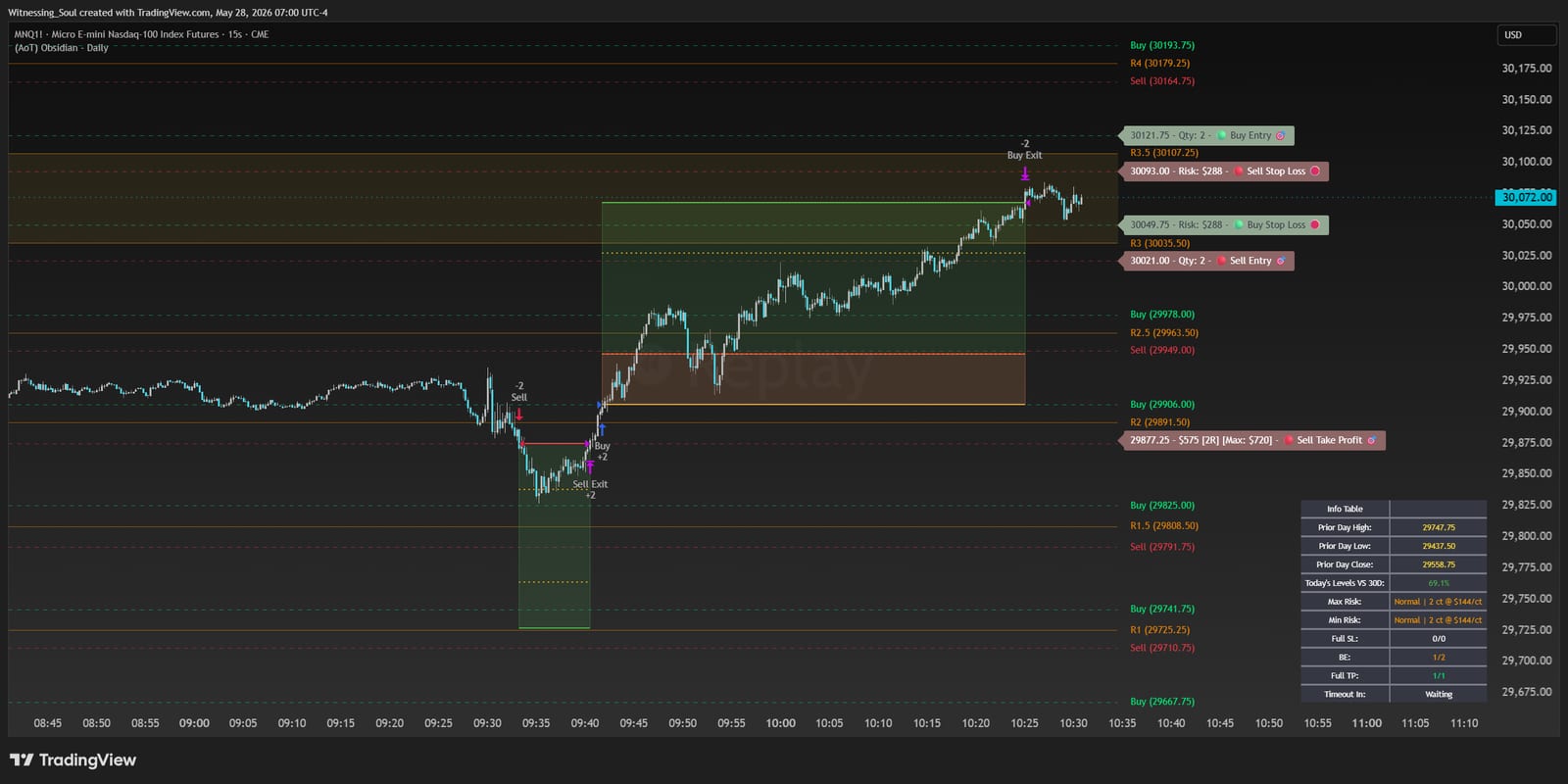
Task: Click the 69.1% Today's Levels VS 30D value
Action: coord(1439,583)
